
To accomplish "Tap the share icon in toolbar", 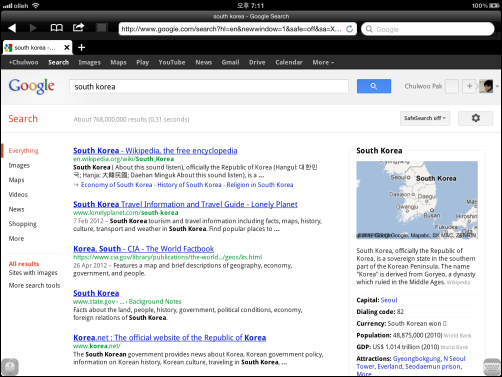I will [78, 27].
